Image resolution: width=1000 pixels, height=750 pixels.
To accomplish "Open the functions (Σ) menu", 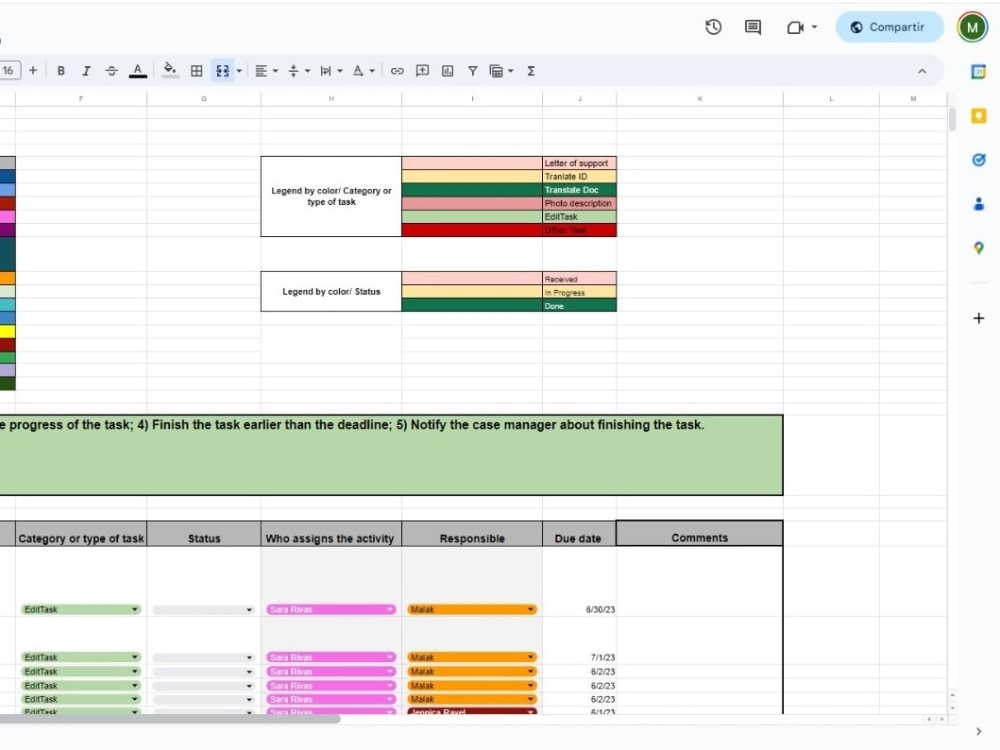I will click(x=530, y=70).
